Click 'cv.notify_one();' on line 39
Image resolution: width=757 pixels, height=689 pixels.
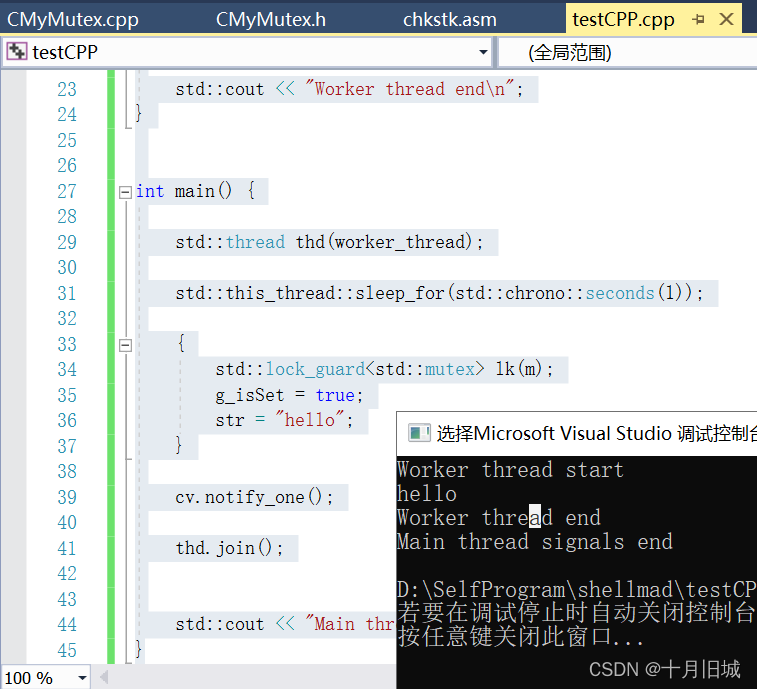point(254,497)
